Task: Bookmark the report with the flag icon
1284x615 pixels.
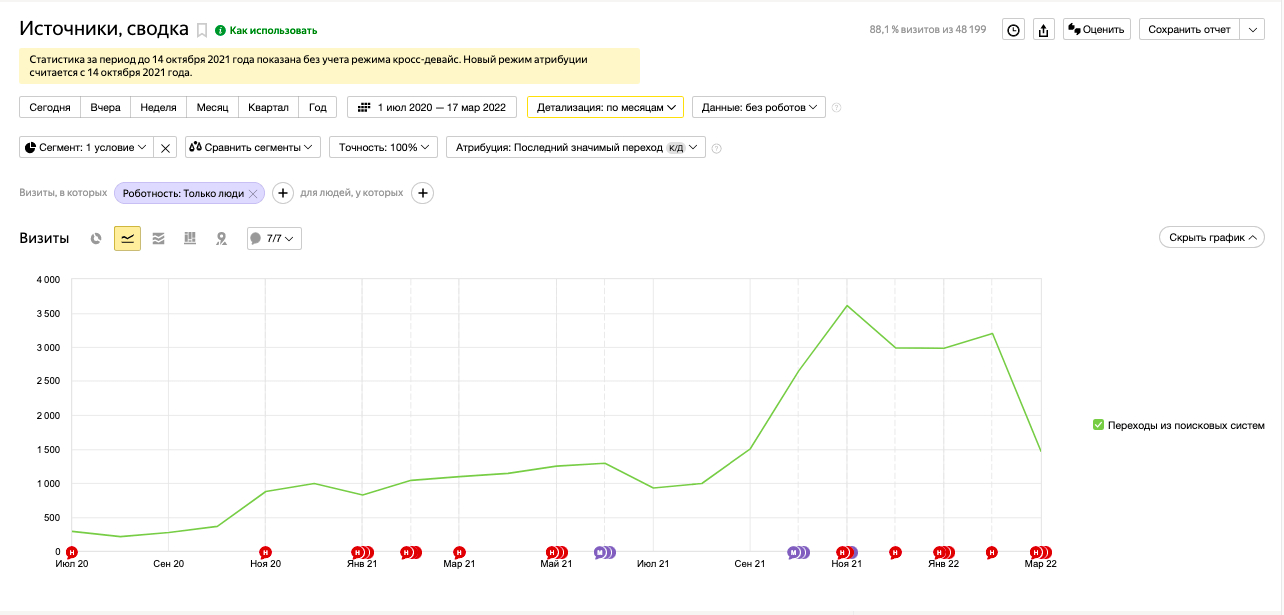Action: pyautogui.click(x=202, y=30)
